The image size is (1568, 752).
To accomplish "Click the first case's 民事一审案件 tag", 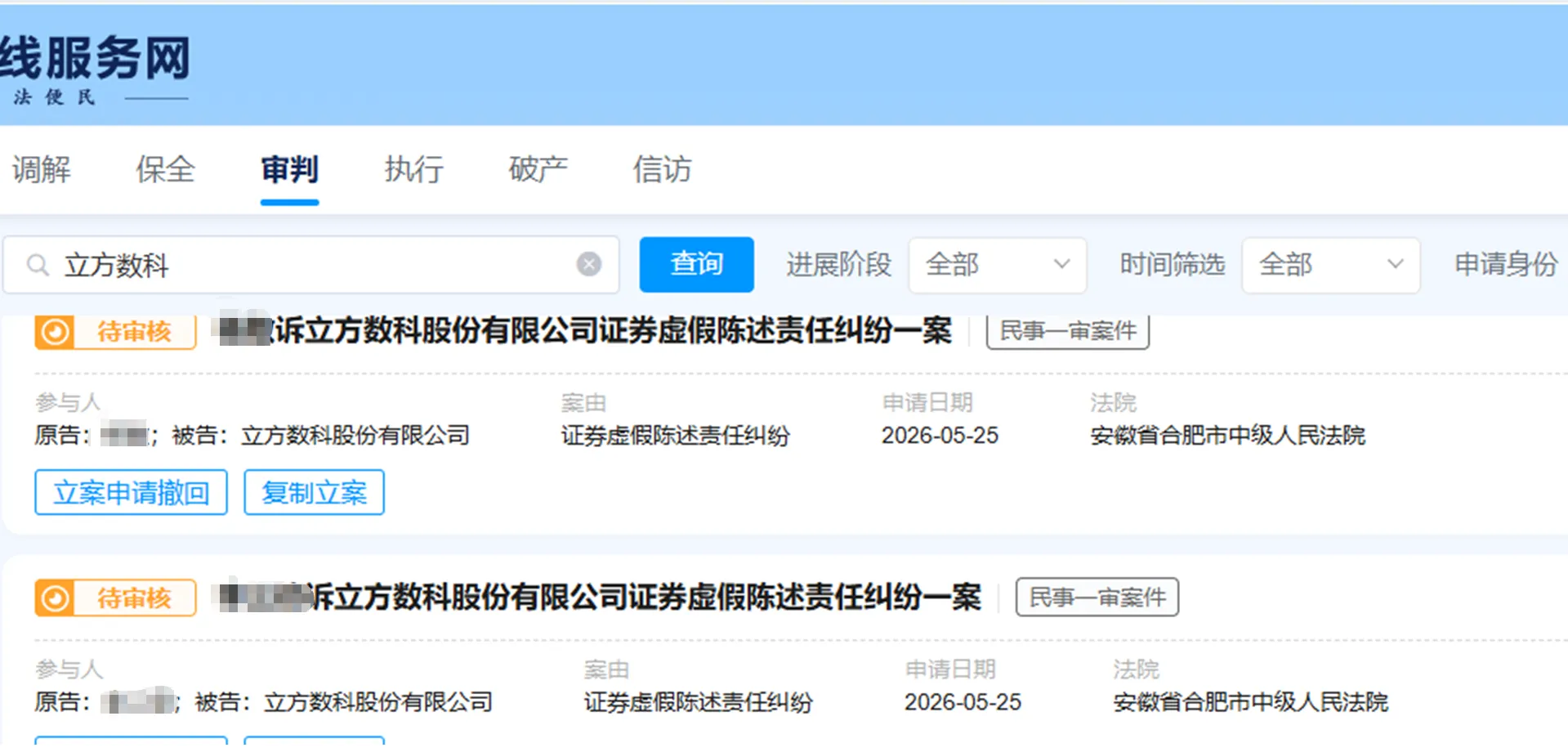I will click(1068, 331).
